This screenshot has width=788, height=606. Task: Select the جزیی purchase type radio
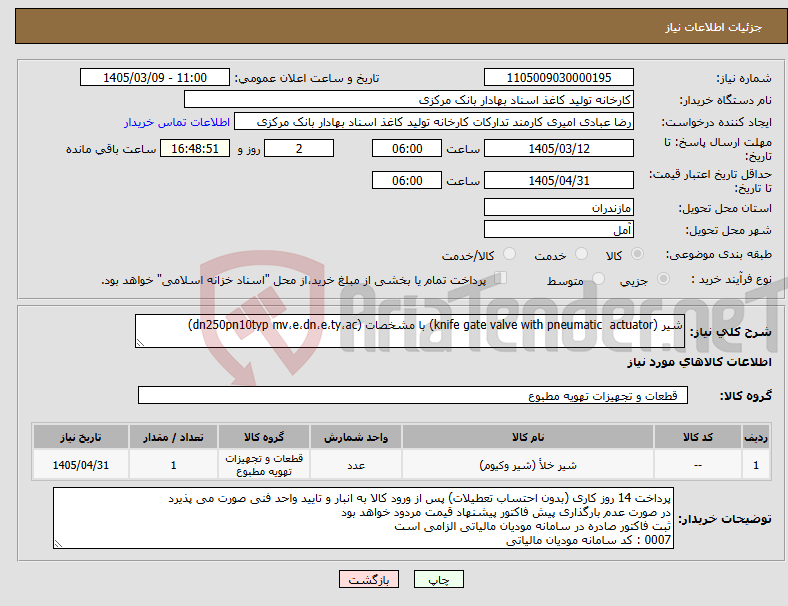pyautogui.click(x=663, y=279)
